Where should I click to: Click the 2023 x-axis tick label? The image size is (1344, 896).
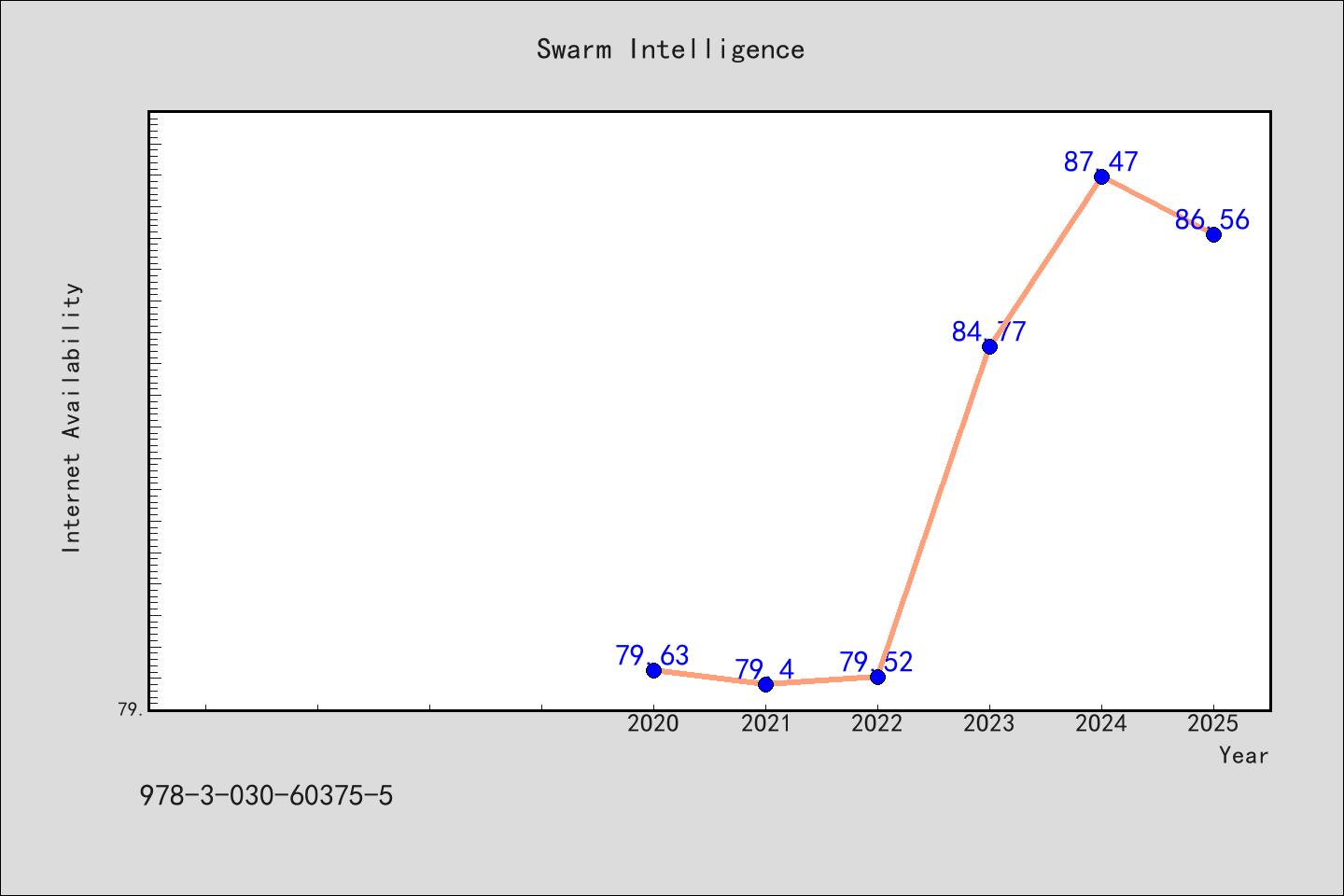click(989, 723)
